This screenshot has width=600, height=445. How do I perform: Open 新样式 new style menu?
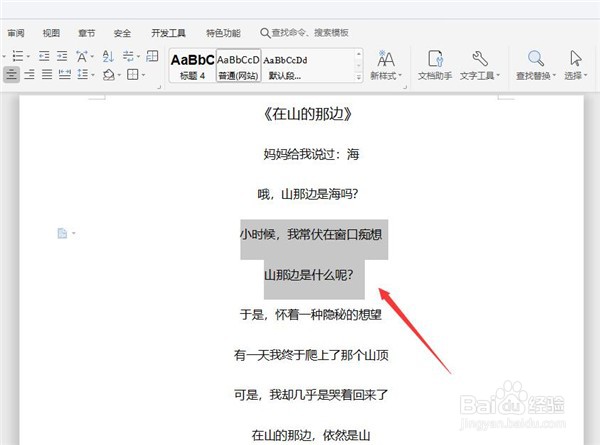[386, 65]
